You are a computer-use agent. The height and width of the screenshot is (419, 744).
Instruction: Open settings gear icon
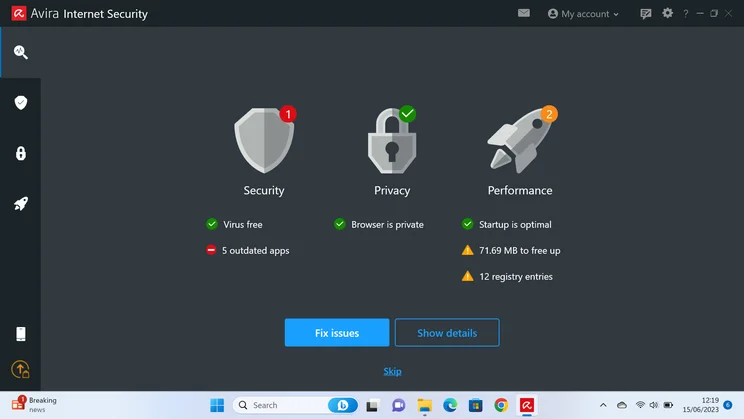coord(667,13)
